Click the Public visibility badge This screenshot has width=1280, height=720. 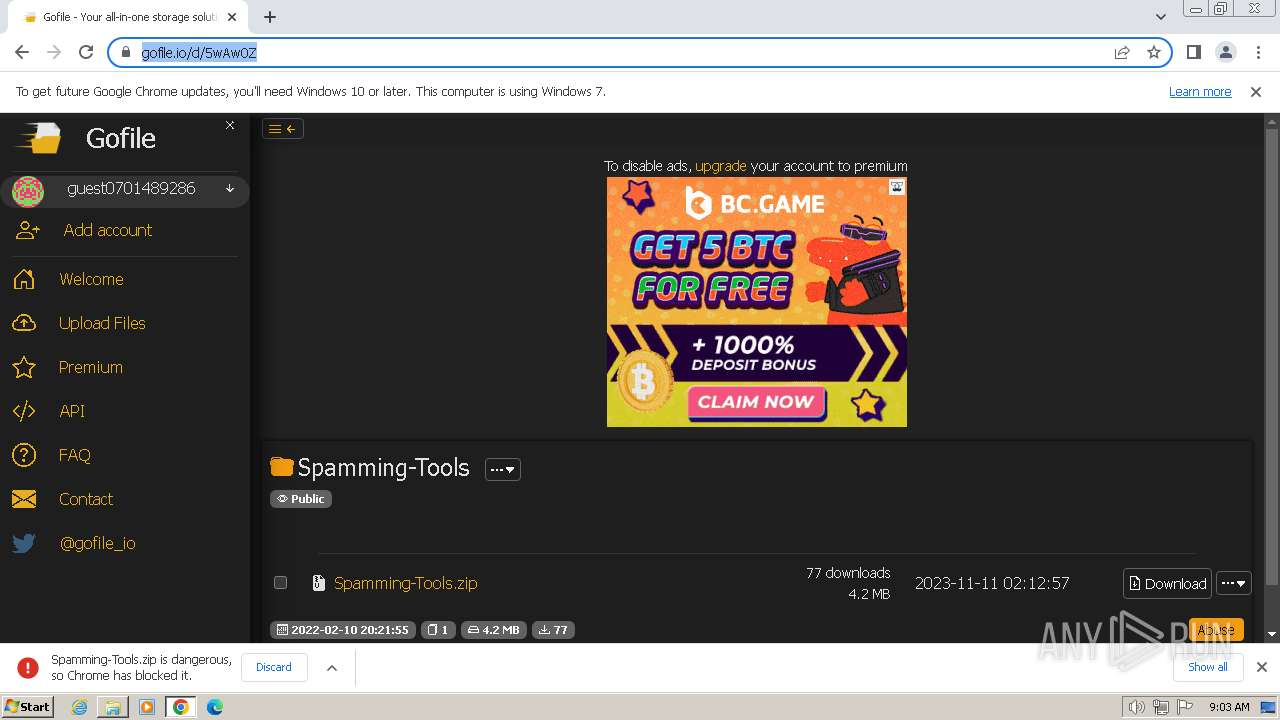(x=301, y=499)
